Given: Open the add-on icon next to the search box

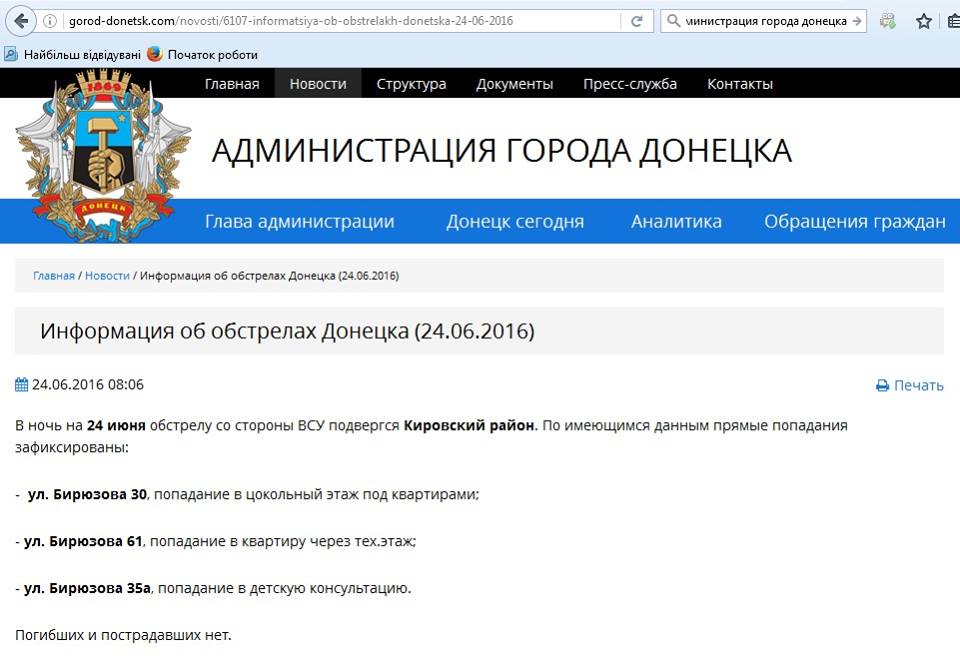Looking at the screenshot, I should coord(887,21).
